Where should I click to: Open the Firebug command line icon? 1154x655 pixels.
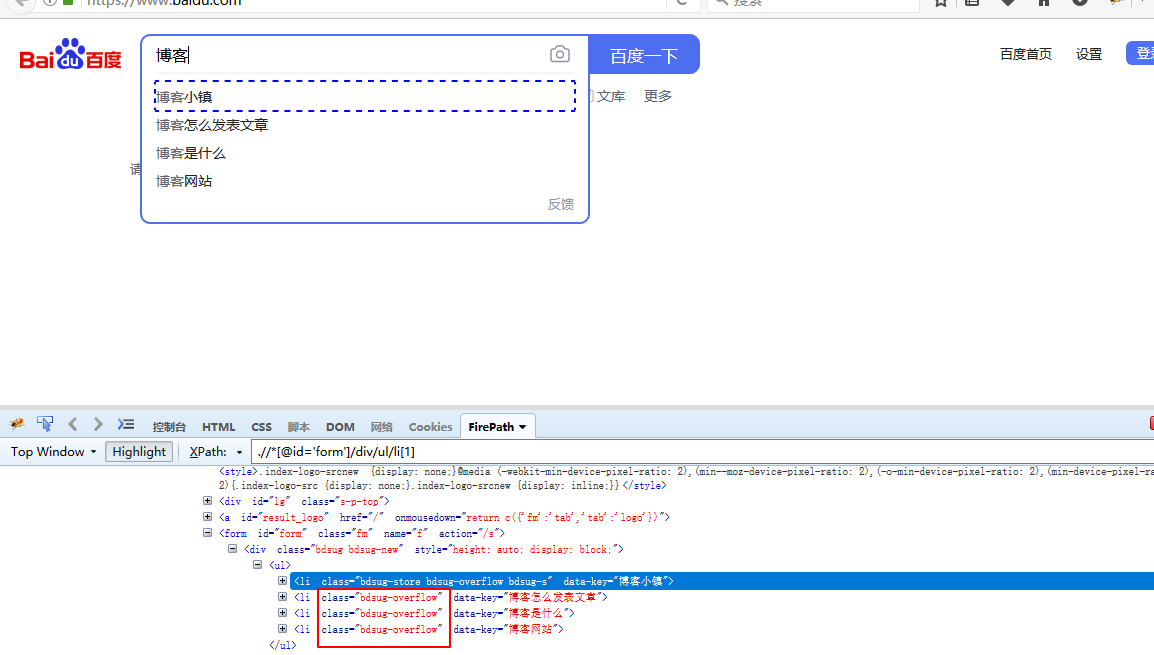tap(126, 424)
